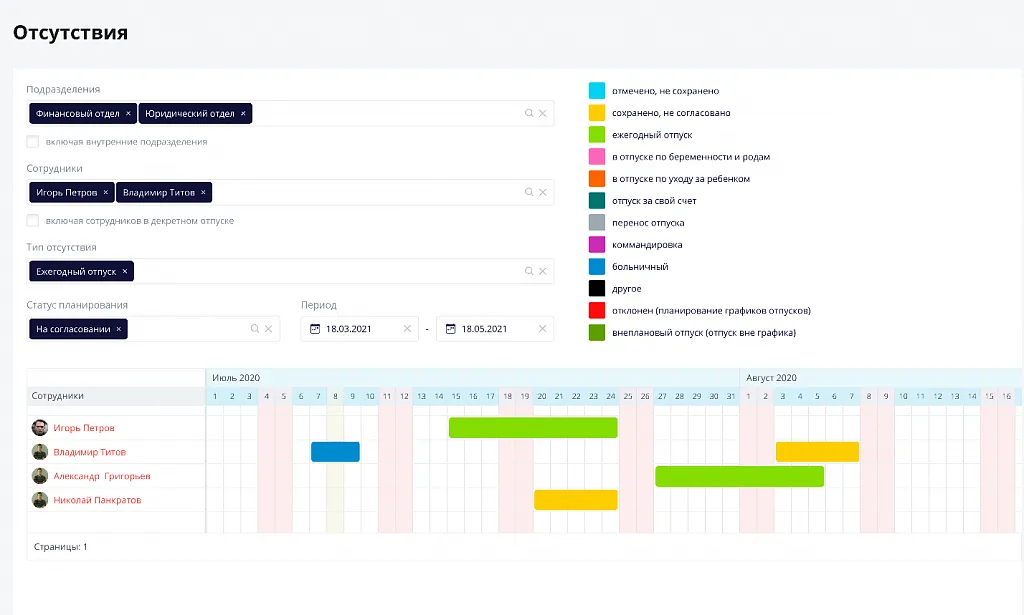Enable включая внутренние подразделения checkbox
1024x615 pixels.
(x=33, y=142)
